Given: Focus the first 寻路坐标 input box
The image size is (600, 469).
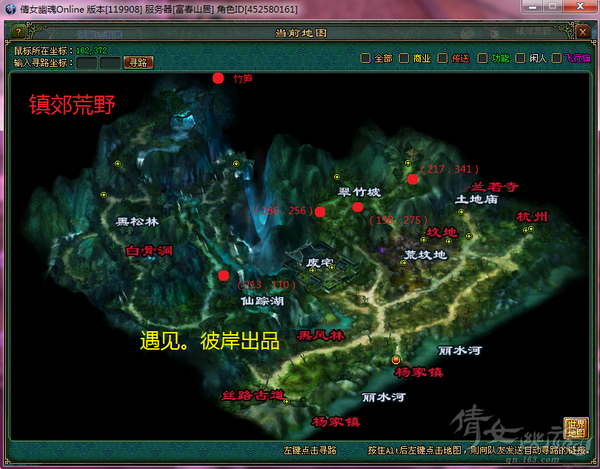Looking at the screenshot, I should 86,63.
